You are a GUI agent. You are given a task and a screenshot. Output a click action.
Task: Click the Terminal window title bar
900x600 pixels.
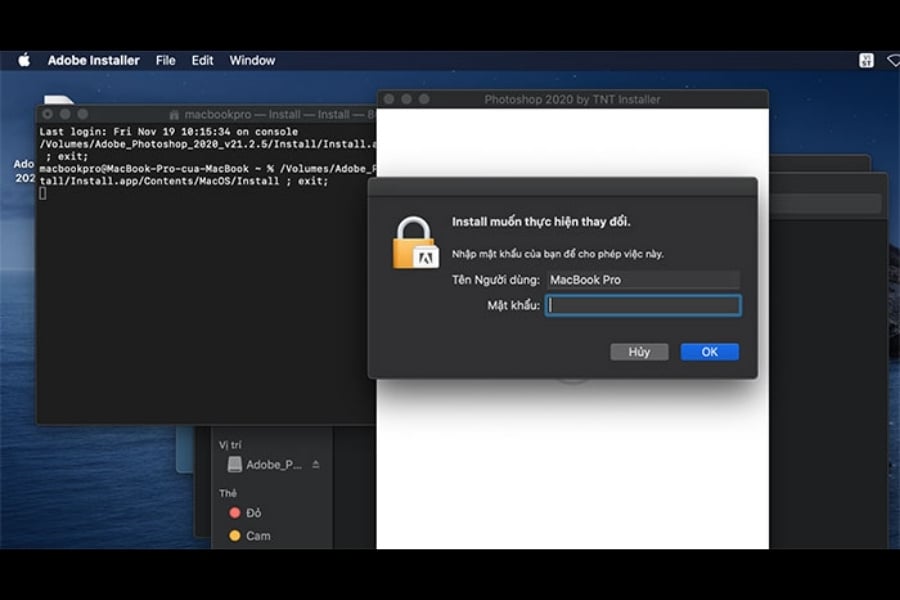pos(270,115)
